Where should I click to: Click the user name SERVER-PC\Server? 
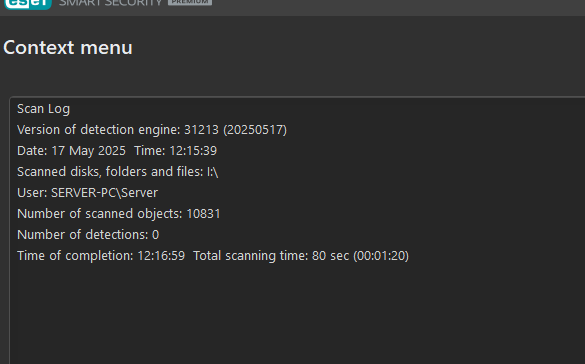pos(104,193)
